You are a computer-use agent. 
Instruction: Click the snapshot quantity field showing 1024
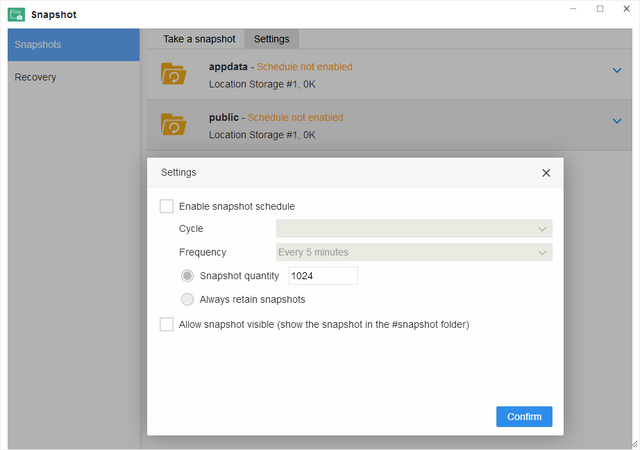coord(323,276)
